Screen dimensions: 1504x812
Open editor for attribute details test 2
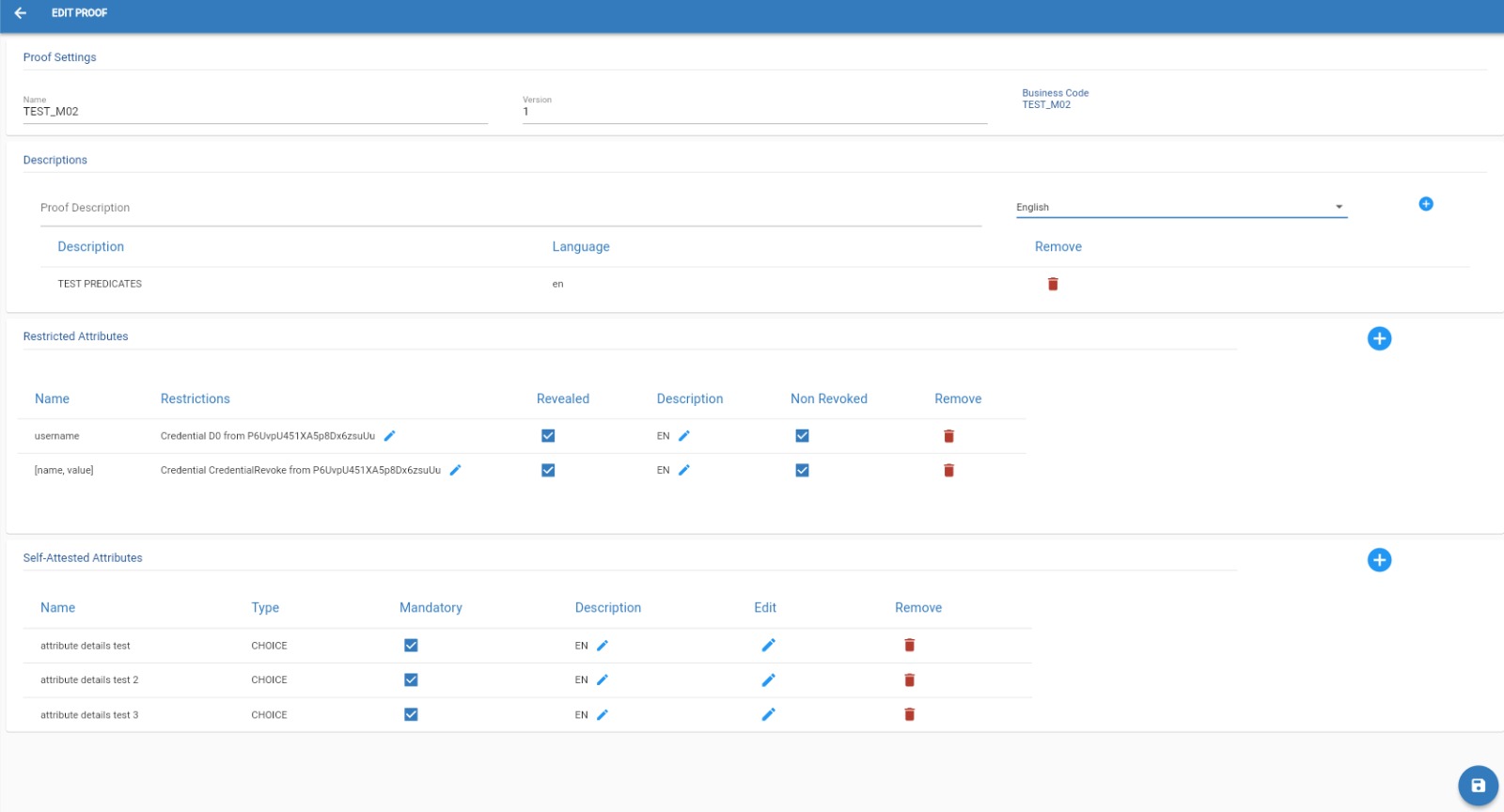coord(768,679)
